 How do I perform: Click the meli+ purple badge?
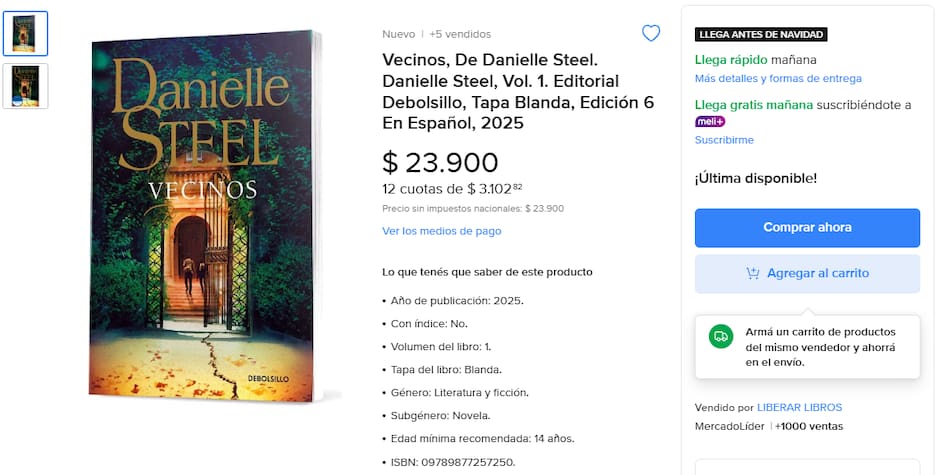pos(710,121)
